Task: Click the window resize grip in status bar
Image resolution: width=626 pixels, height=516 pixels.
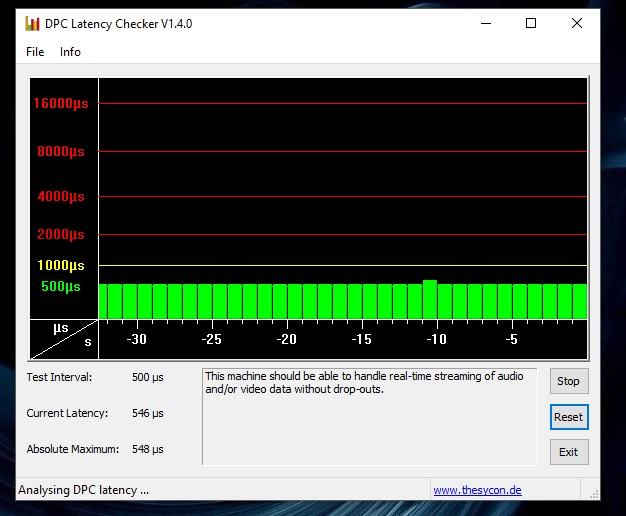Action: (594, 494)
